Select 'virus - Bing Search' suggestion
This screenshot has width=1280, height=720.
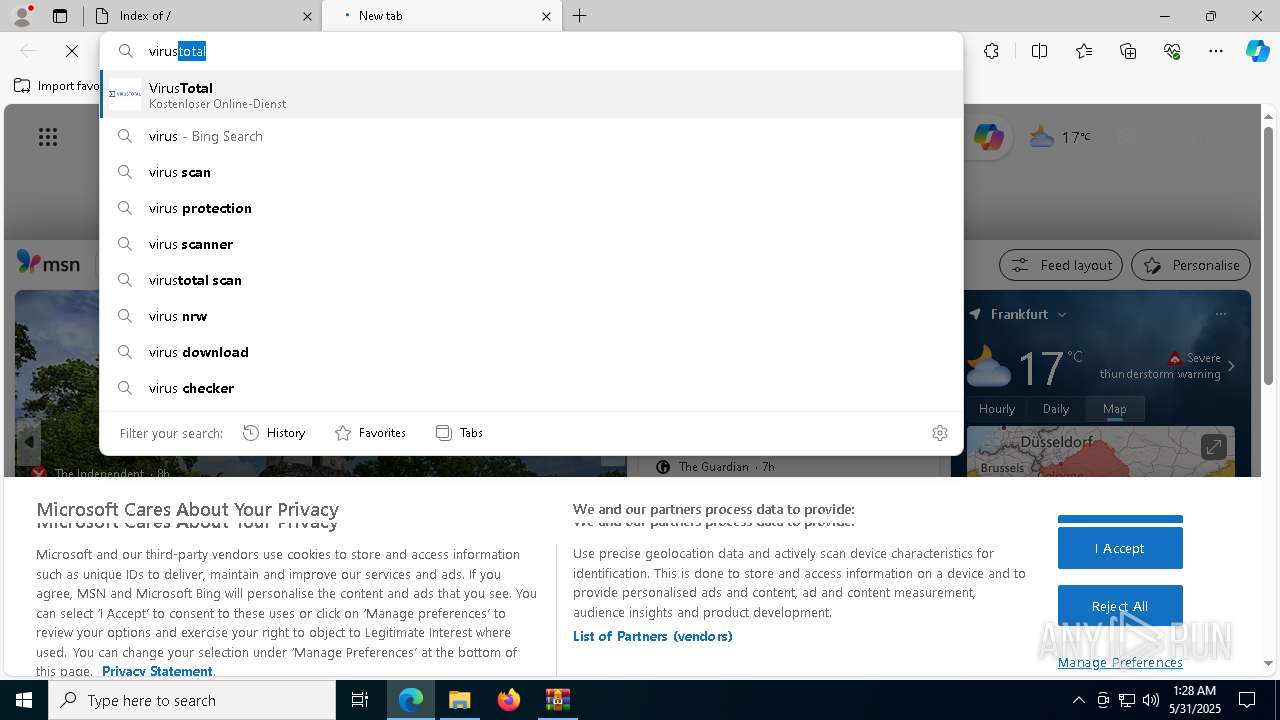tap(531, 136)
